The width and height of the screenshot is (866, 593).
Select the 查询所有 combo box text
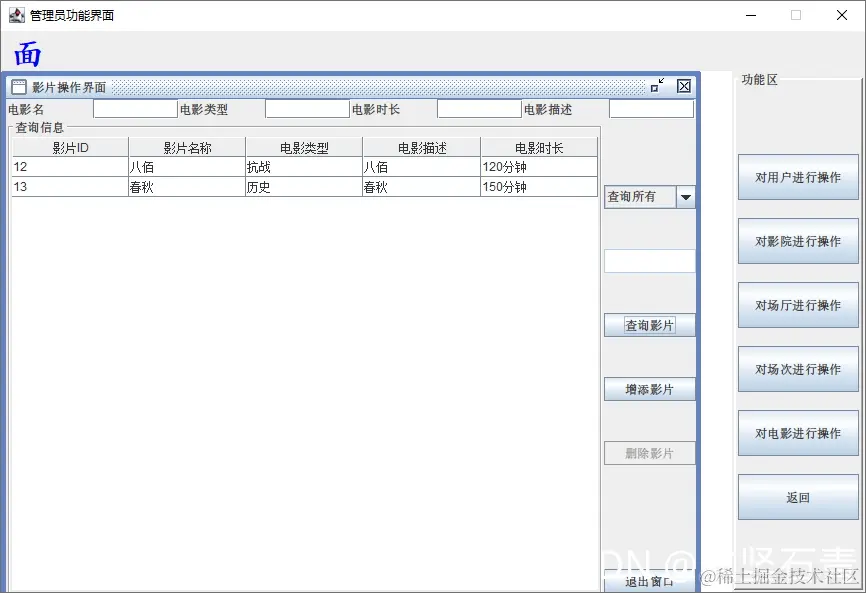point(631,197)
